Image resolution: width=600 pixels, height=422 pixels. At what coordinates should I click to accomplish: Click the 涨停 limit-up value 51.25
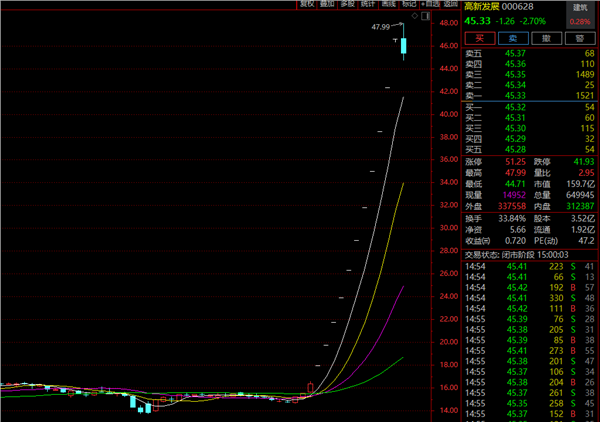(515, 162)
